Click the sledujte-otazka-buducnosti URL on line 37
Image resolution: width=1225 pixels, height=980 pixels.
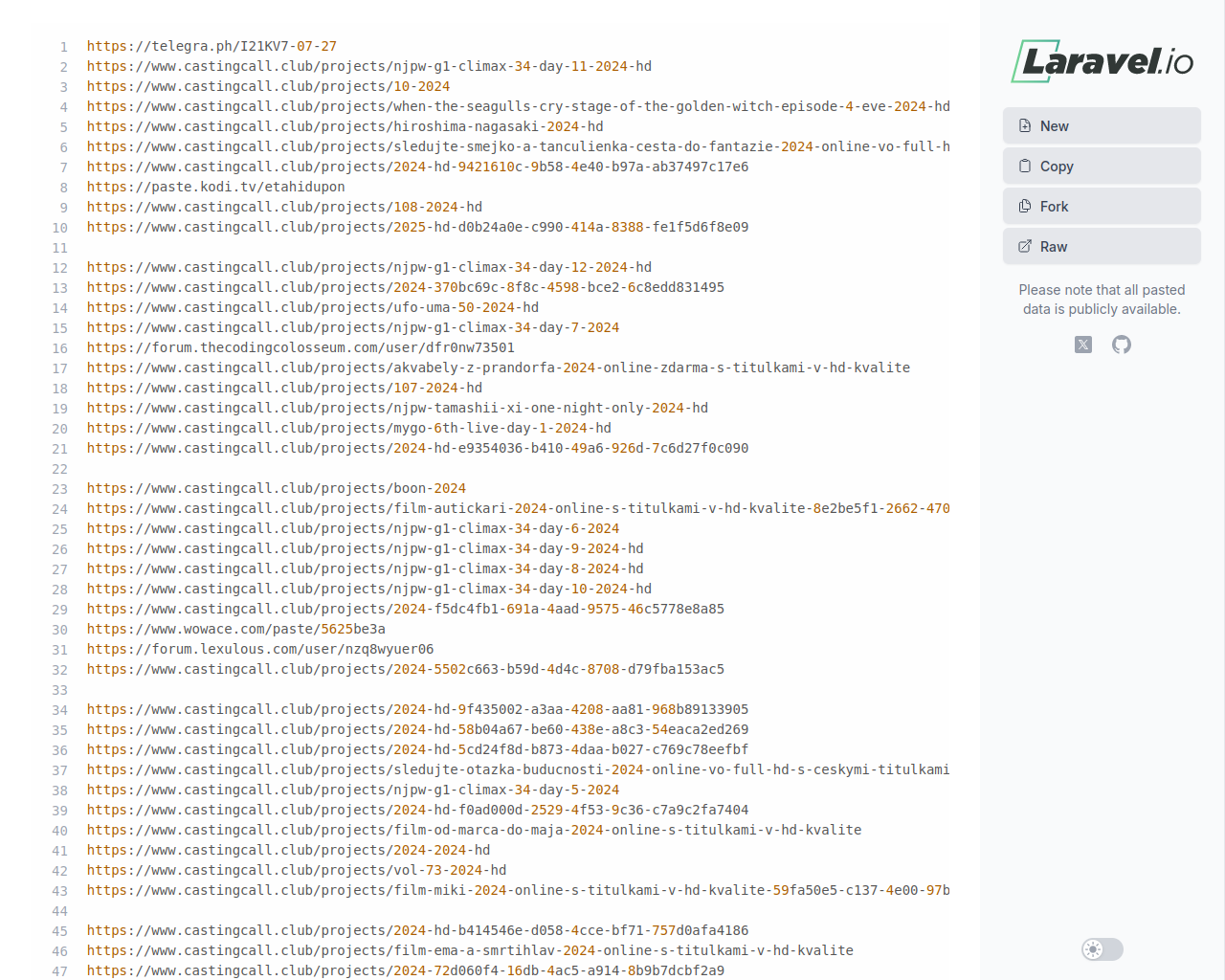pyautogui.click(x=519, y=769)
